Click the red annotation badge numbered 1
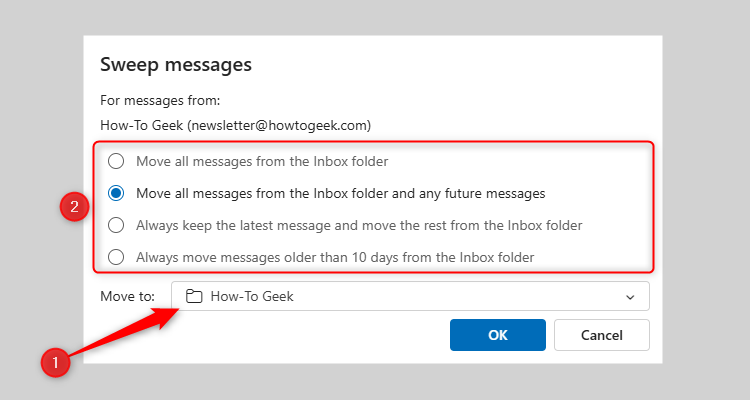The width and height of the screenshot is (750, 400). (x=56, y=362)
